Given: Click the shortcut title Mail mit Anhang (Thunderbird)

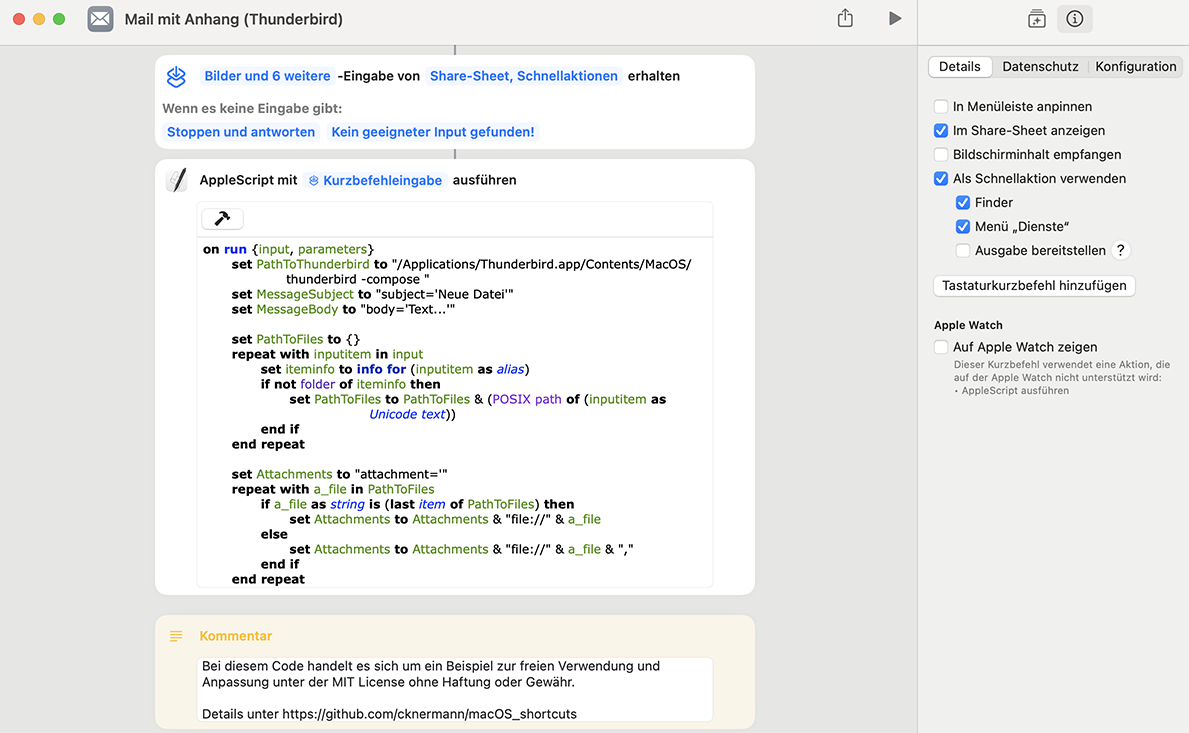Looking at the screenshot, I should pos(234,19).
